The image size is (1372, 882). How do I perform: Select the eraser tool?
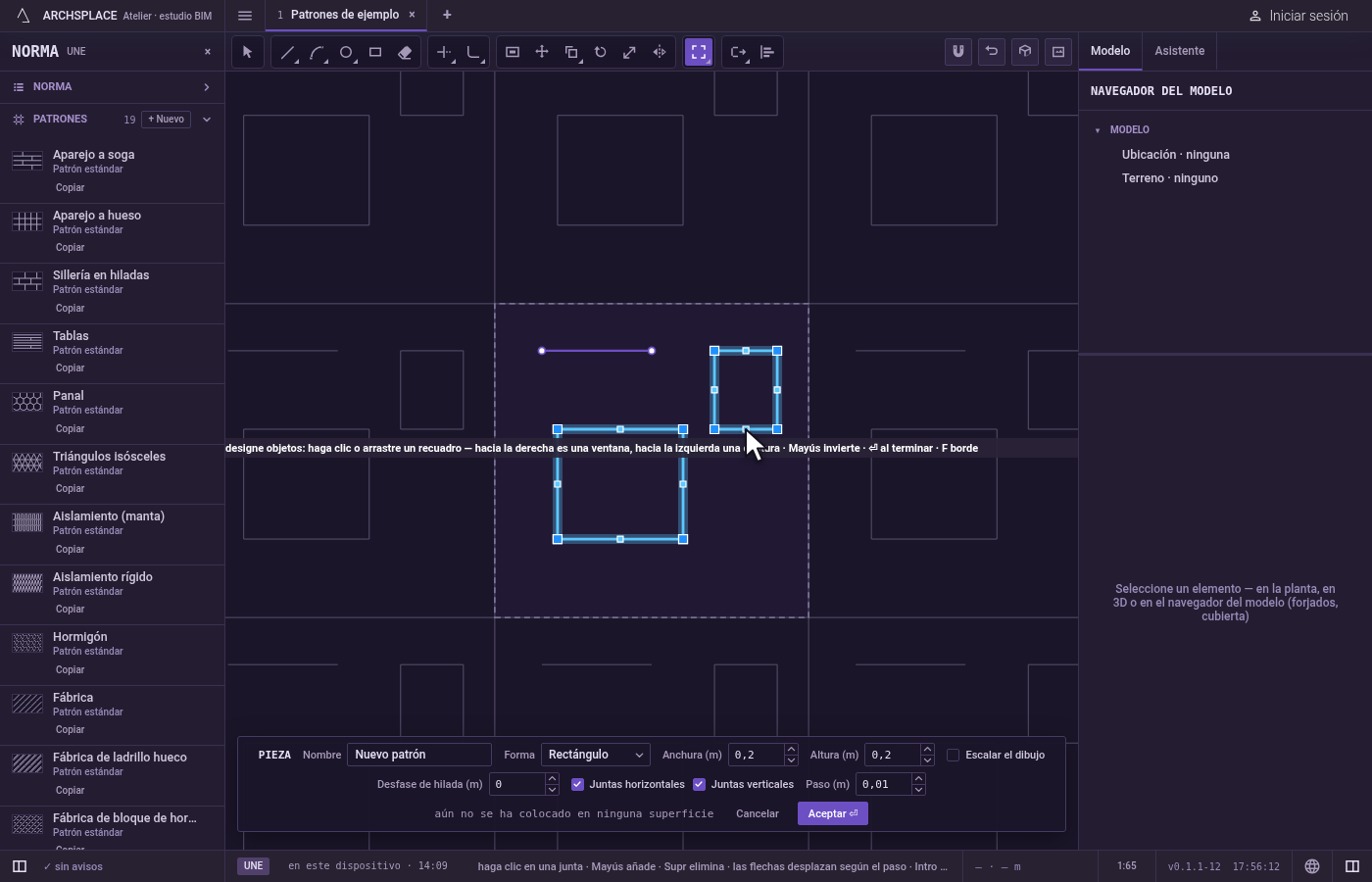tap(405, 52)
